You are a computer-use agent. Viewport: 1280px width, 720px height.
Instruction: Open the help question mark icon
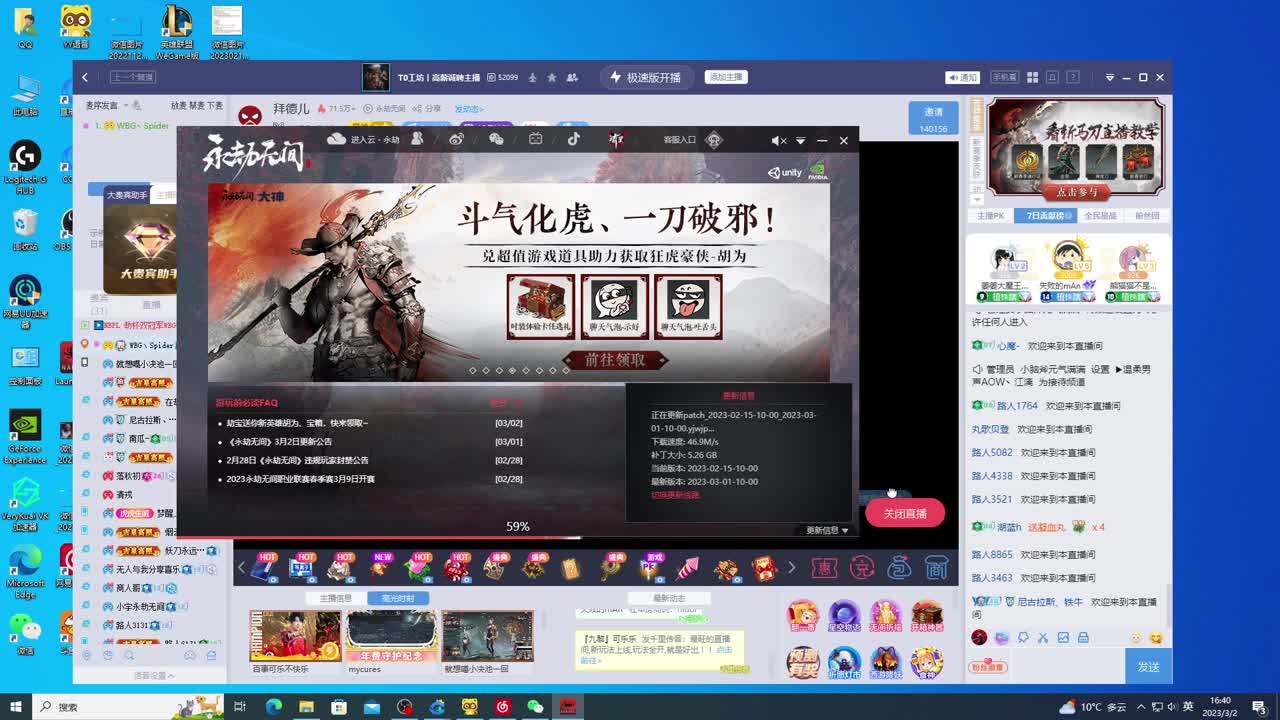1074,77
